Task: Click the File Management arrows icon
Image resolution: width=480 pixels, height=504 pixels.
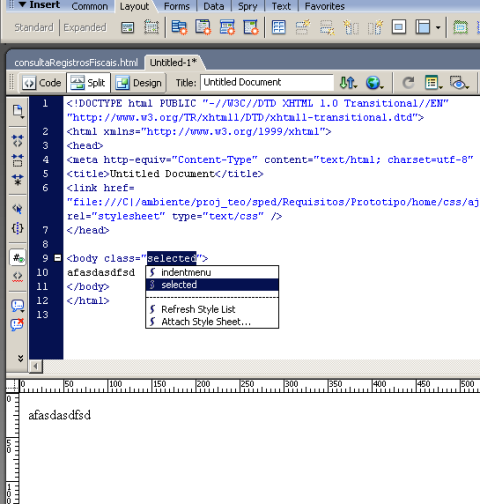Action: tap(348, 82)
